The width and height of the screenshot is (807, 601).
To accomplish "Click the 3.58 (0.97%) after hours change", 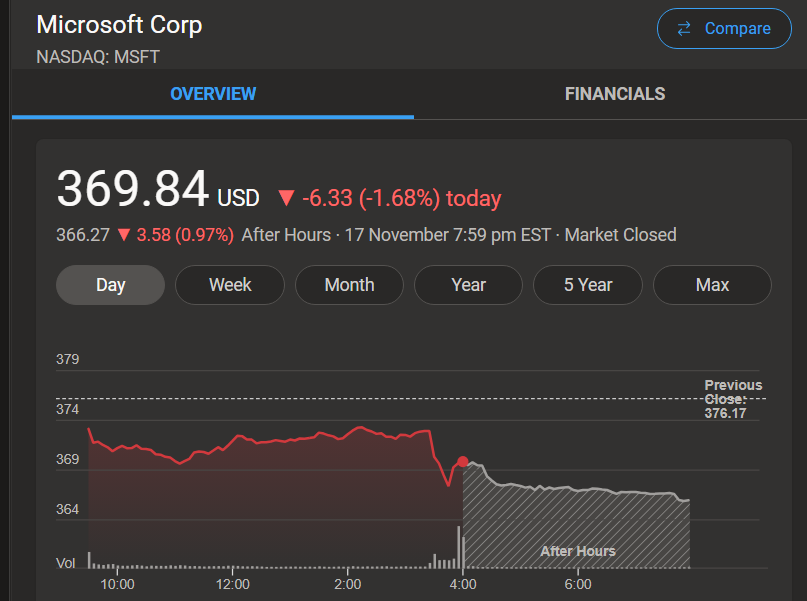I will [185, 235].
